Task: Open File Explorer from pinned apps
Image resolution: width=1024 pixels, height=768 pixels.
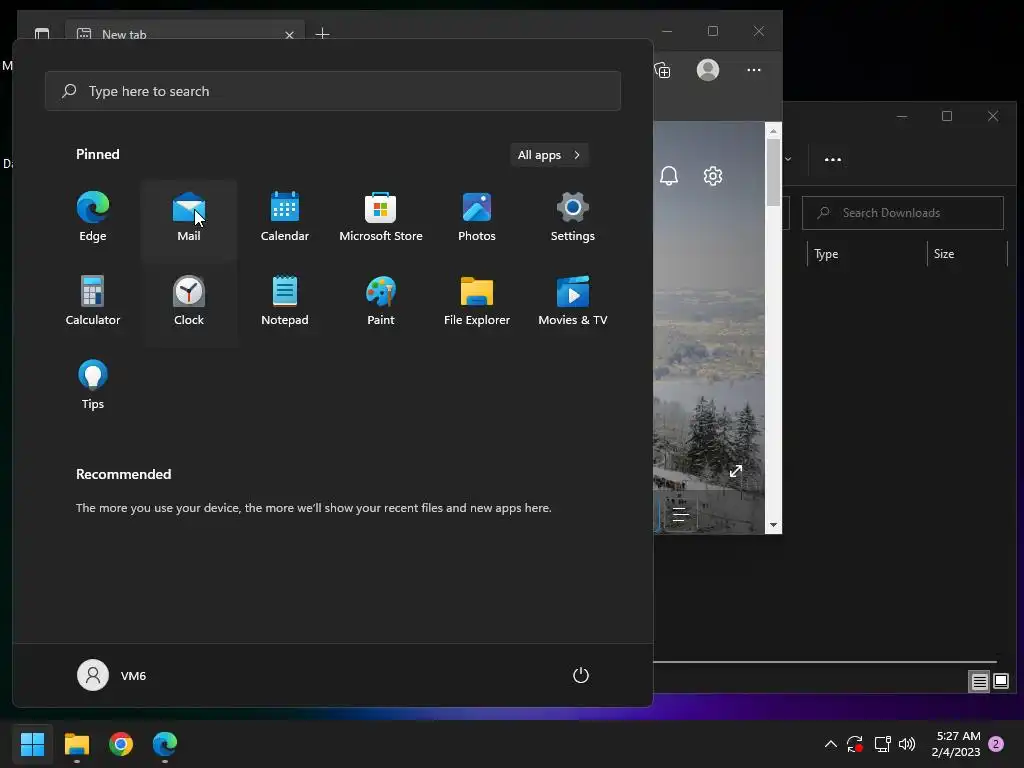Action: point(477,301)
